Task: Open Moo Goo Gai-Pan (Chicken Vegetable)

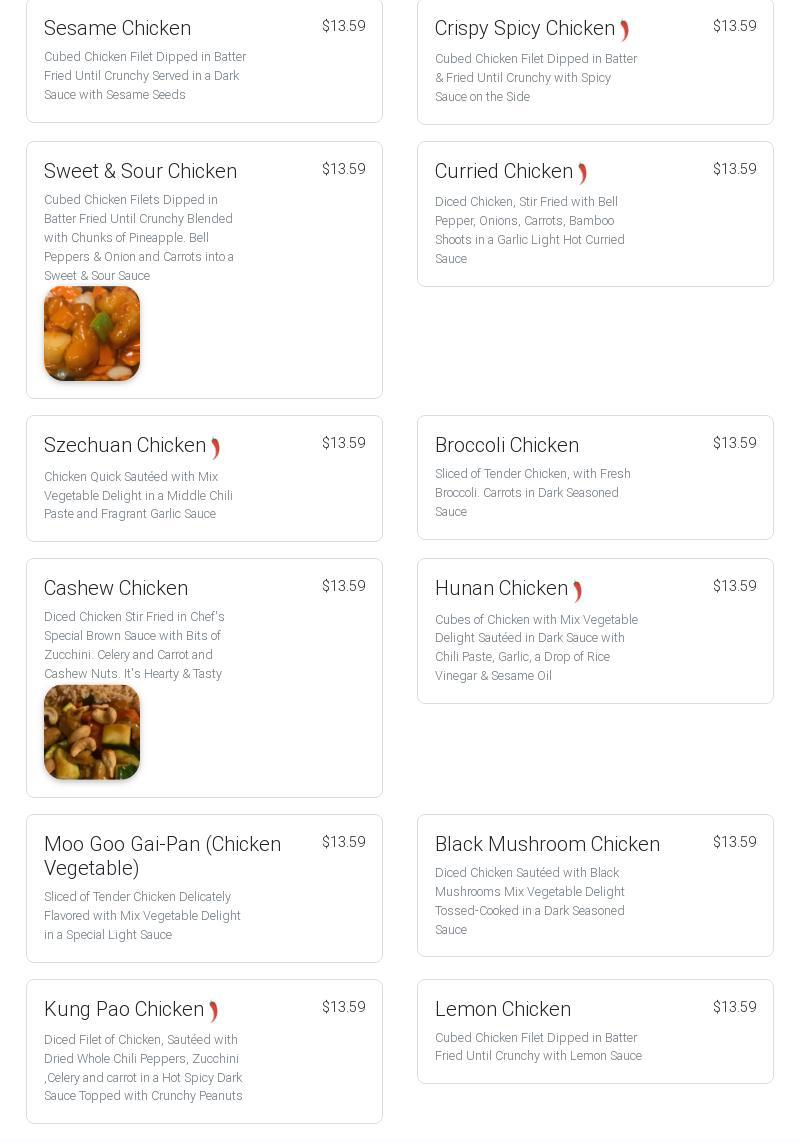Action: [x=162, y=856]
